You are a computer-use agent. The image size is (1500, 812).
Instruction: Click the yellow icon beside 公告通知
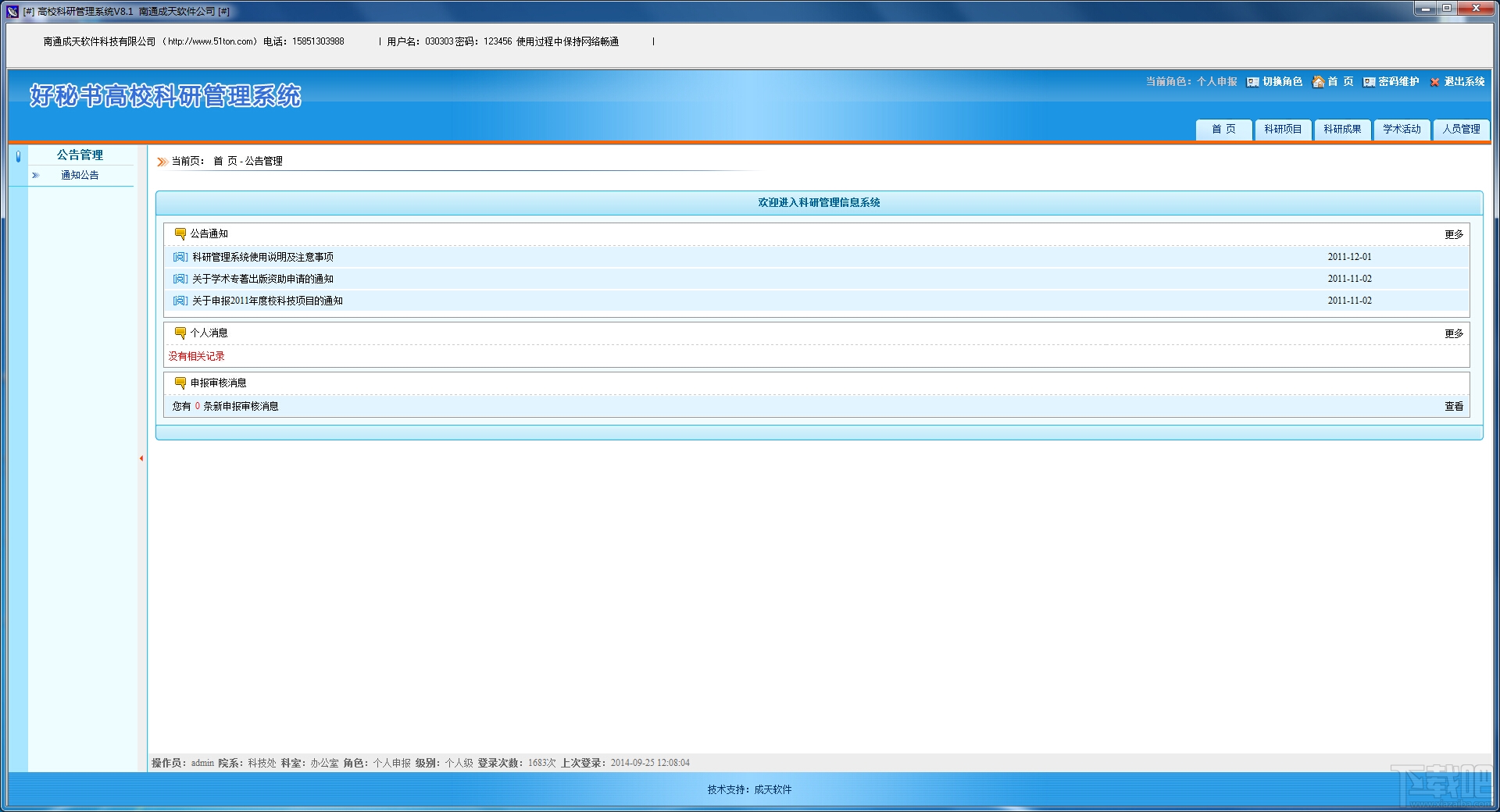click(180, 233)
